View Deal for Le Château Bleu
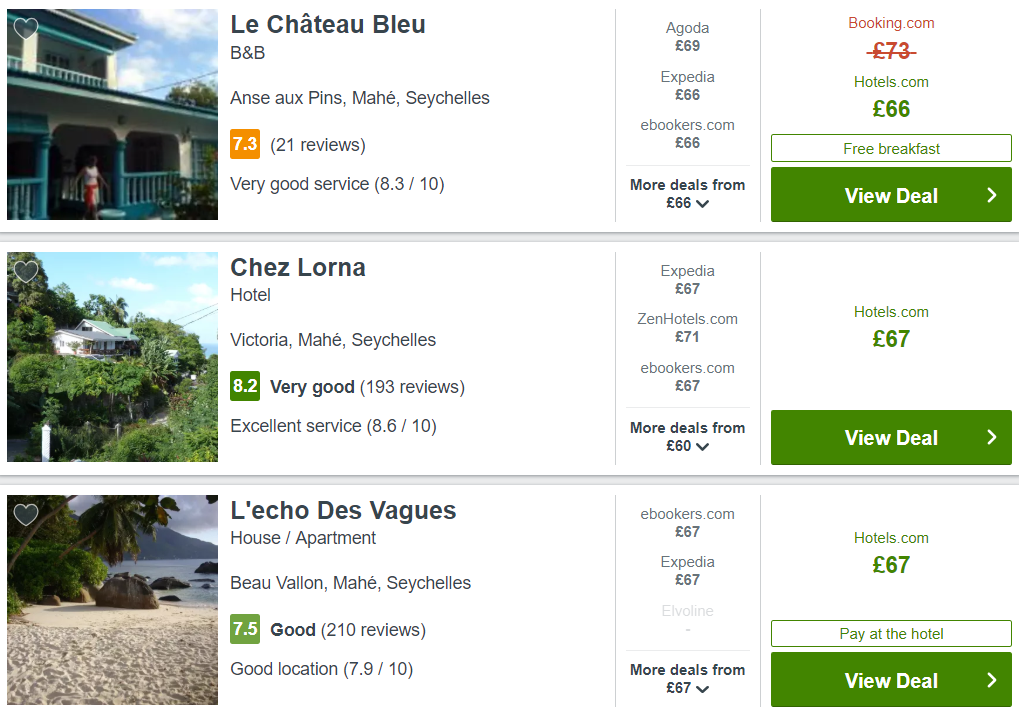The width and height of the screenshot is (1019, 713). pos(891,195)
